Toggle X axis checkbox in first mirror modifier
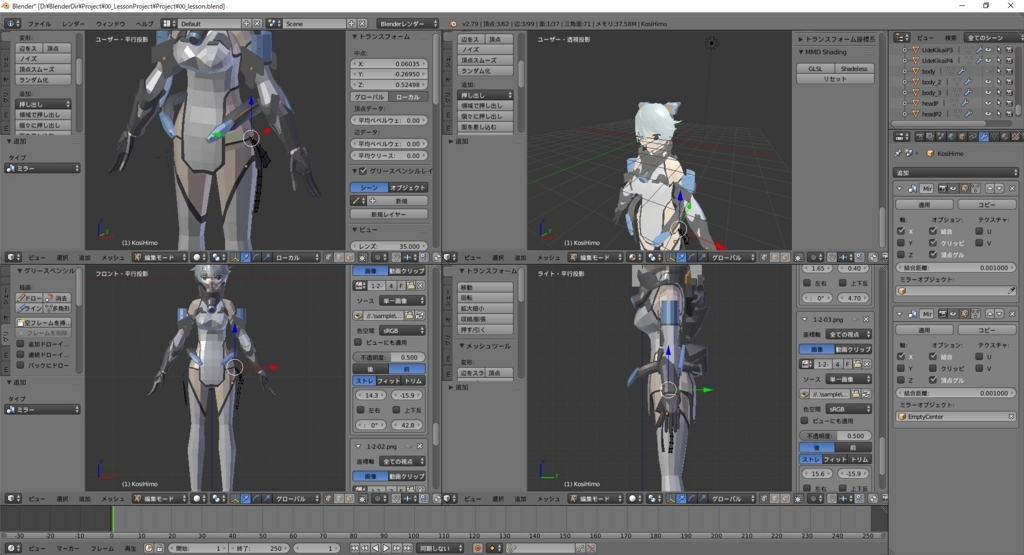The image size is (1024, 555). [901, 231]
